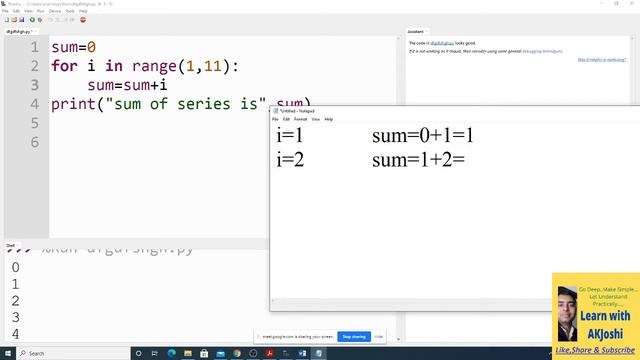Open Thonny Run menu
Viewport: 640px width, 360px height.
[40, 11]
